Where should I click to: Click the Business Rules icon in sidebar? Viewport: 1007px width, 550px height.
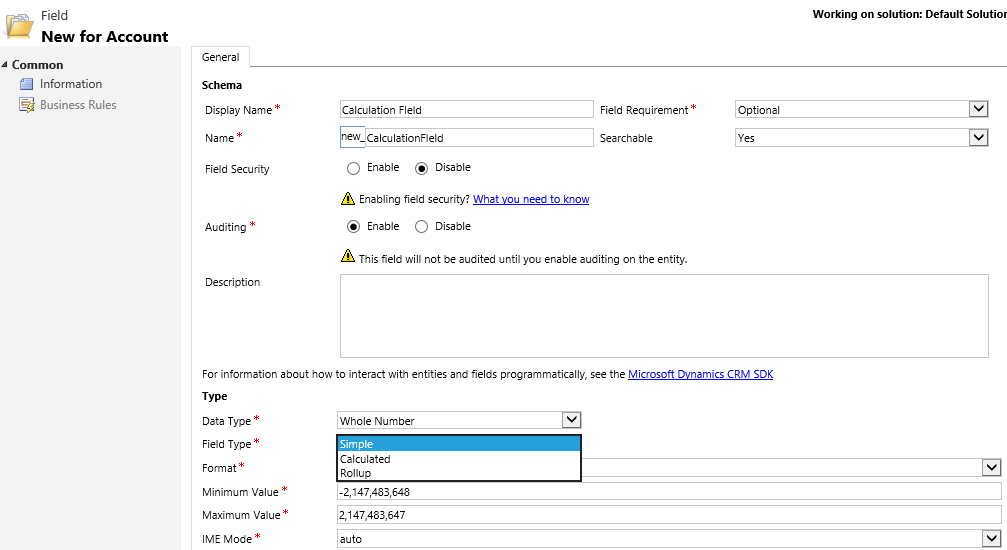(x=26, y=105)
